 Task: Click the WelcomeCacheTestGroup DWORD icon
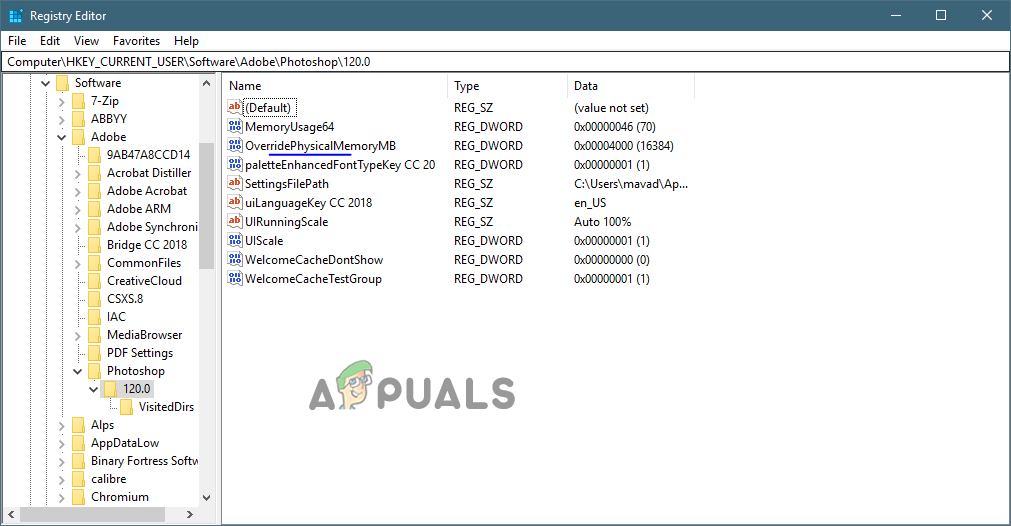tap(235, 278)
